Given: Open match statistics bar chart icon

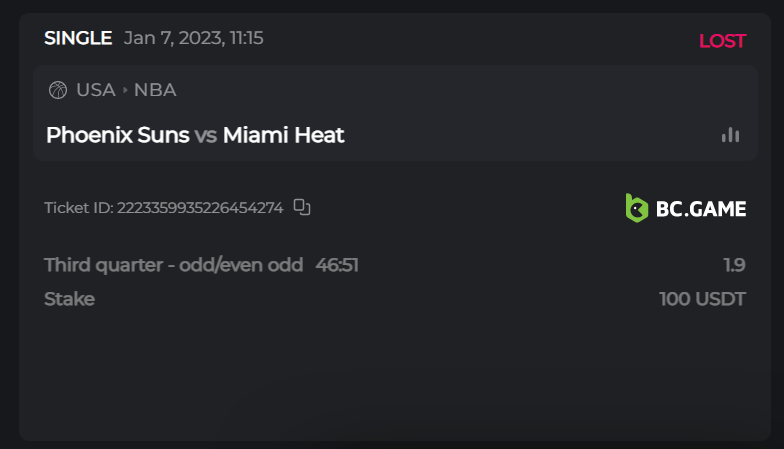Looking at the screenshot, I should pyautogui.click(x=730, y=135).
